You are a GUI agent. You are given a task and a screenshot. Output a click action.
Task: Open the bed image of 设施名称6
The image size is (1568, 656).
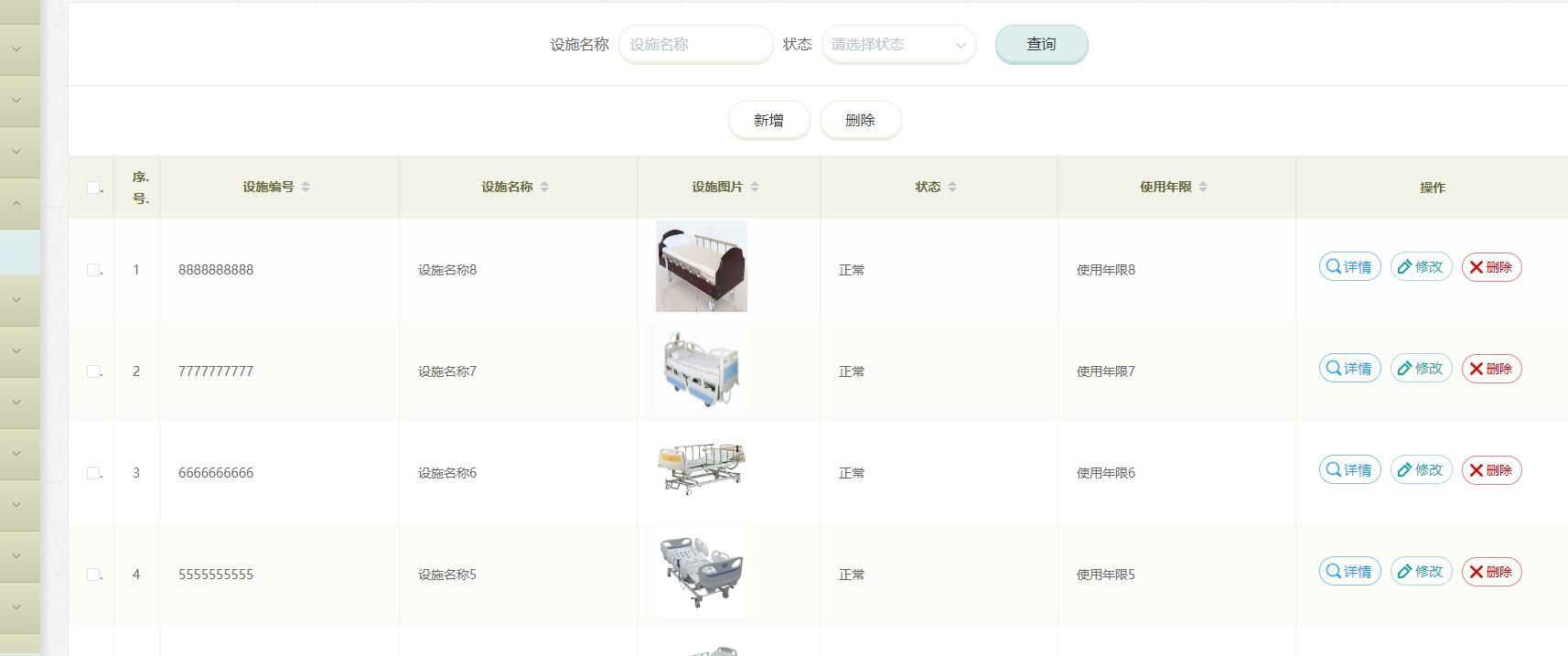702,469
